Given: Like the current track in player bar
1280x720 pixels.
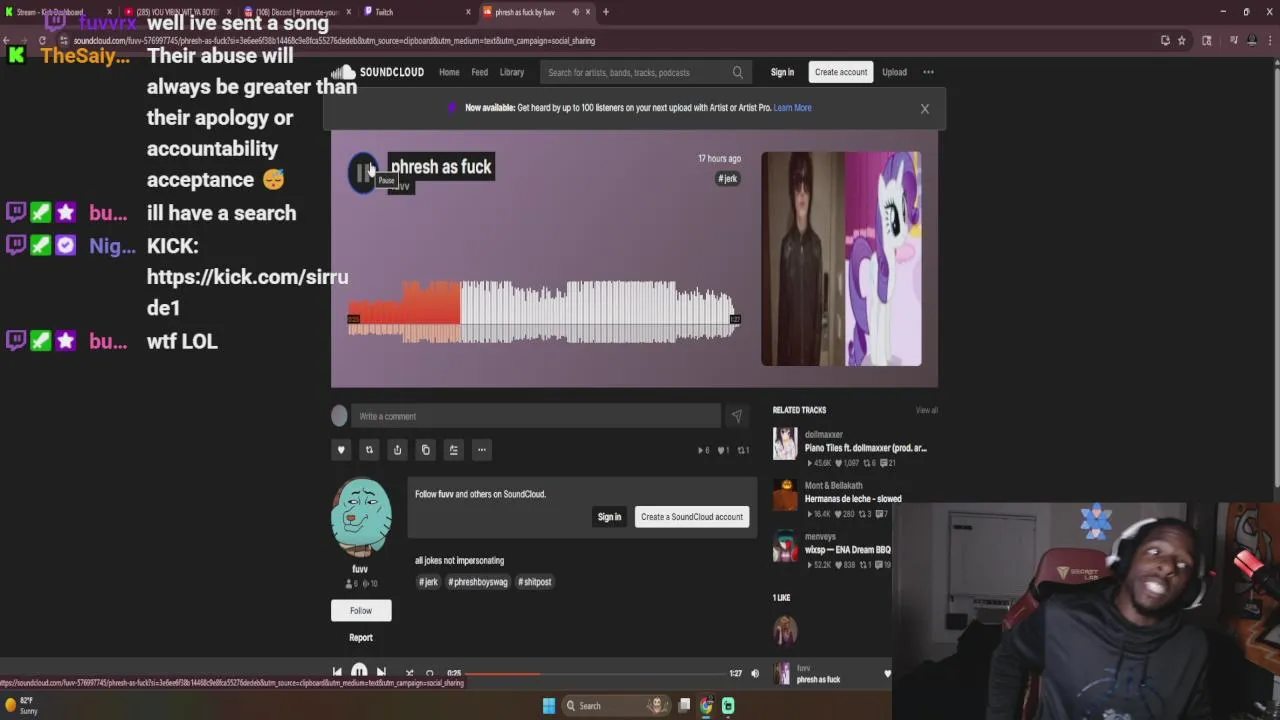Looking at the screenshot, I should (887, 673).
